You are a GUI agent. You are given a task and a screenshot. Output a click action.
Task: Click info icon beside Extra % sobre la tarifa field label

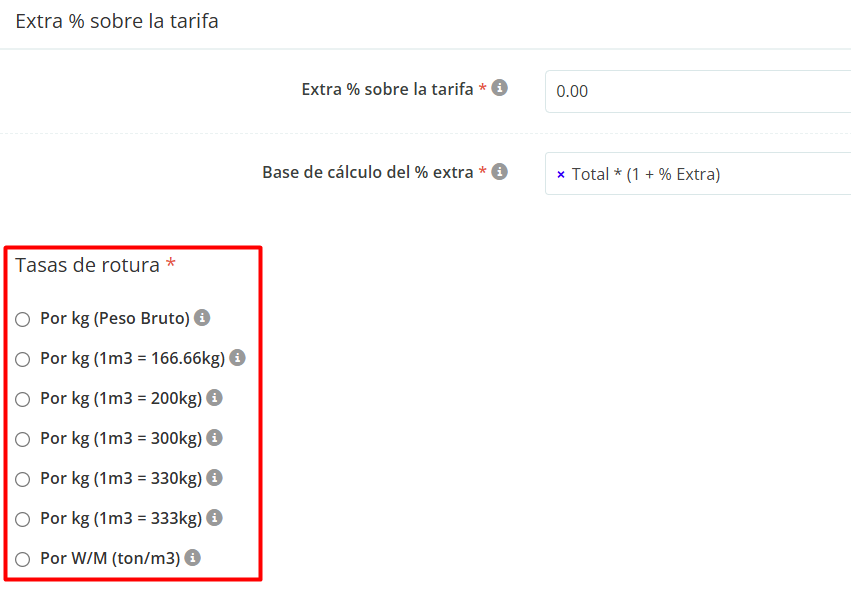pos(500,88)
